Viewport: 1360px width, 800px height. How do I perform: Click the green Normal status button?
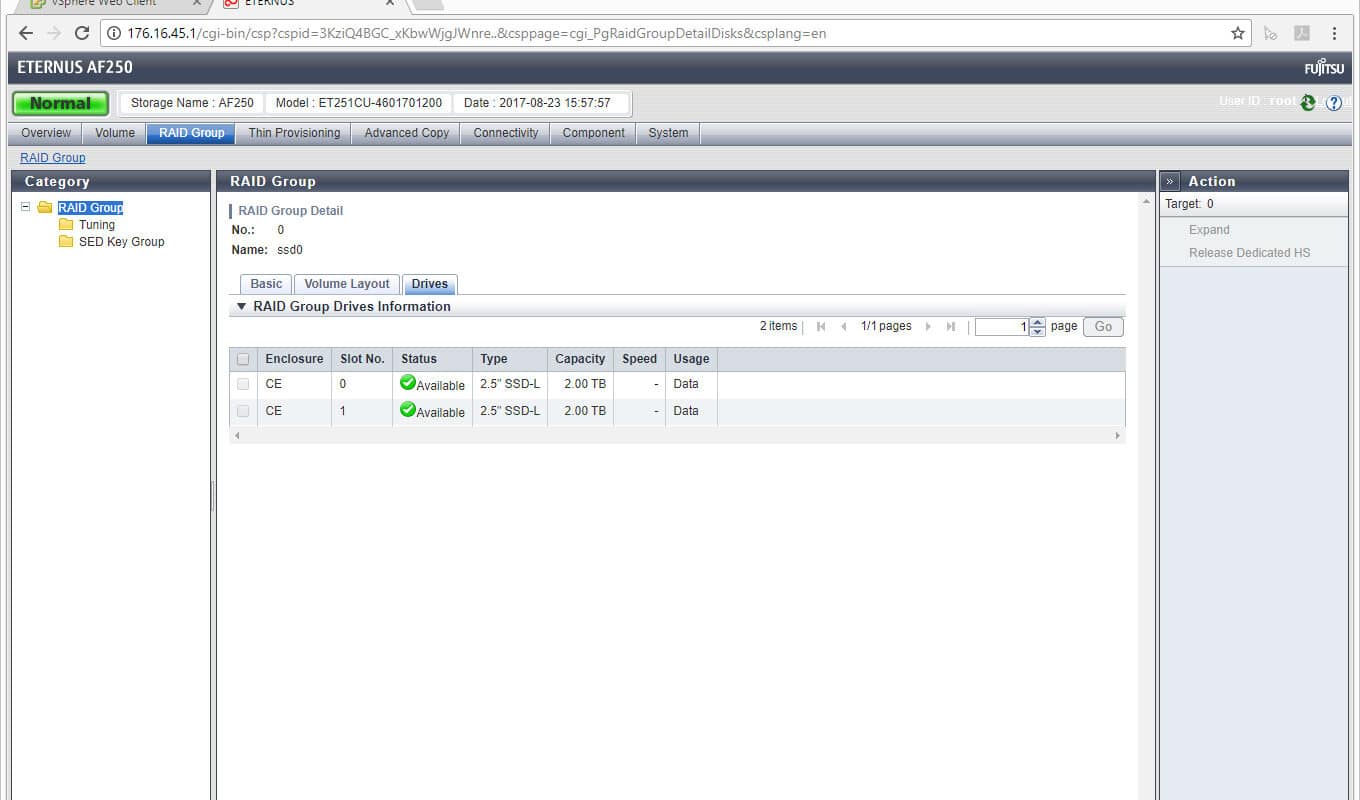60,103
